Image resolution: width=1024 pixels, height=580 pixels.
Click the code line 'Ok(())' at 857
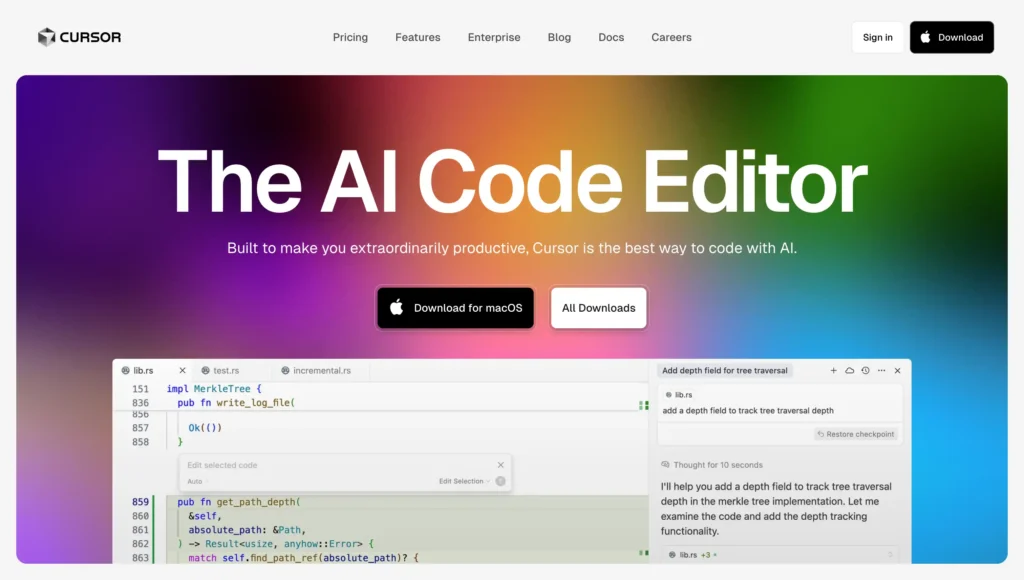tap(205, 428)
